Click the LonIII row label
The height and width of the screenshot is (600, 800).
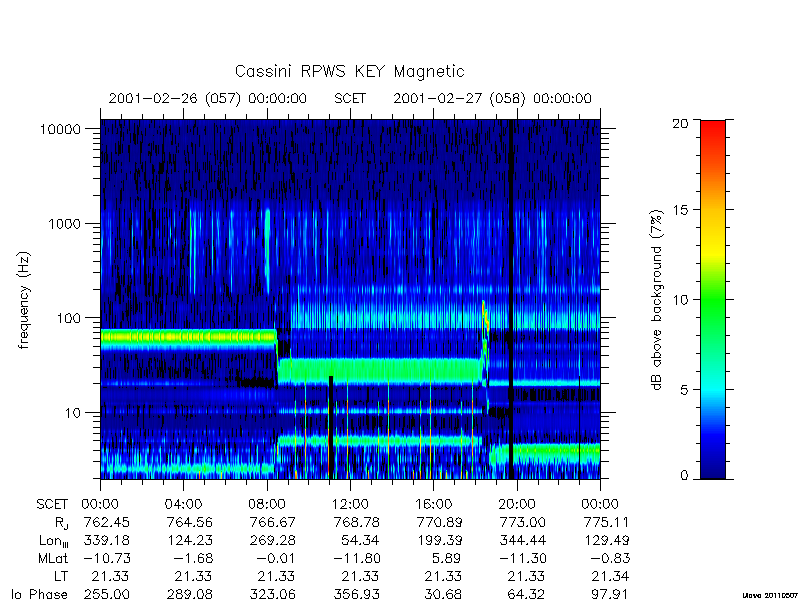tap(53, 541)
